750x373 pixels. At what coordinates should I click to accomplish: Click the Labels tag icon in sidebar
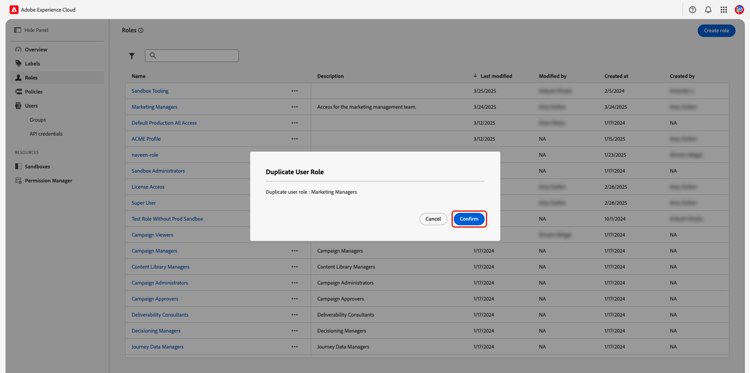pyautogui.click(x=18, y=64)
